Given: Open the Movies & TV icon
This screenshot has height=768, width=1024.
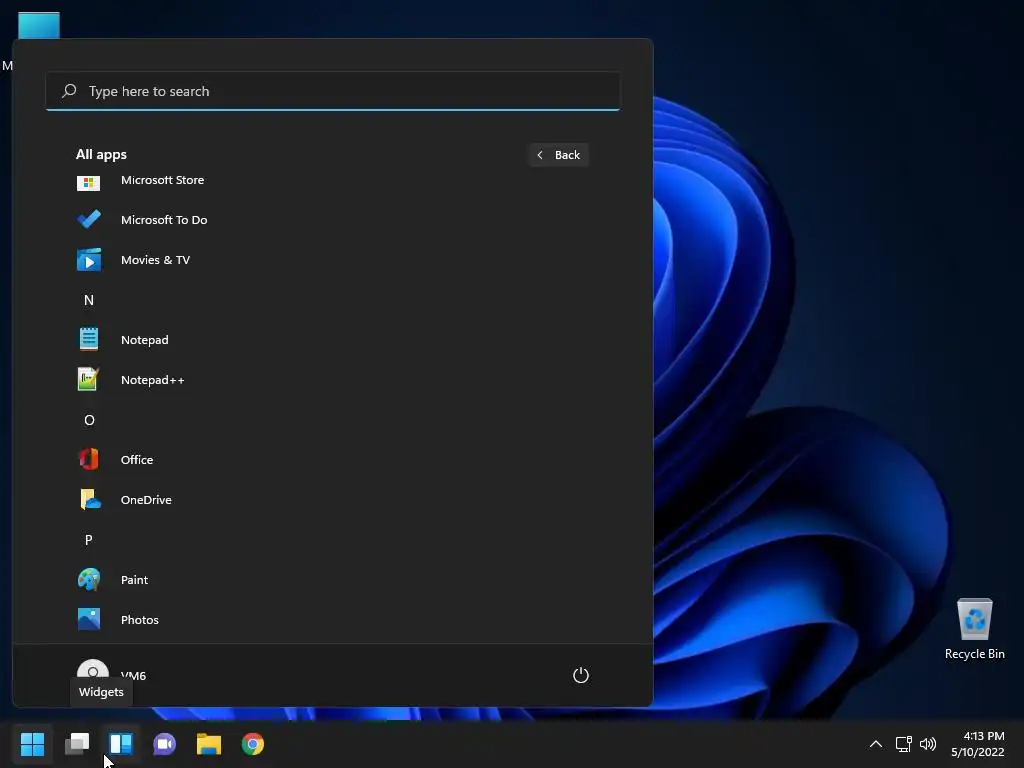Looking at the screenshot, I should (x=89, y=259).
